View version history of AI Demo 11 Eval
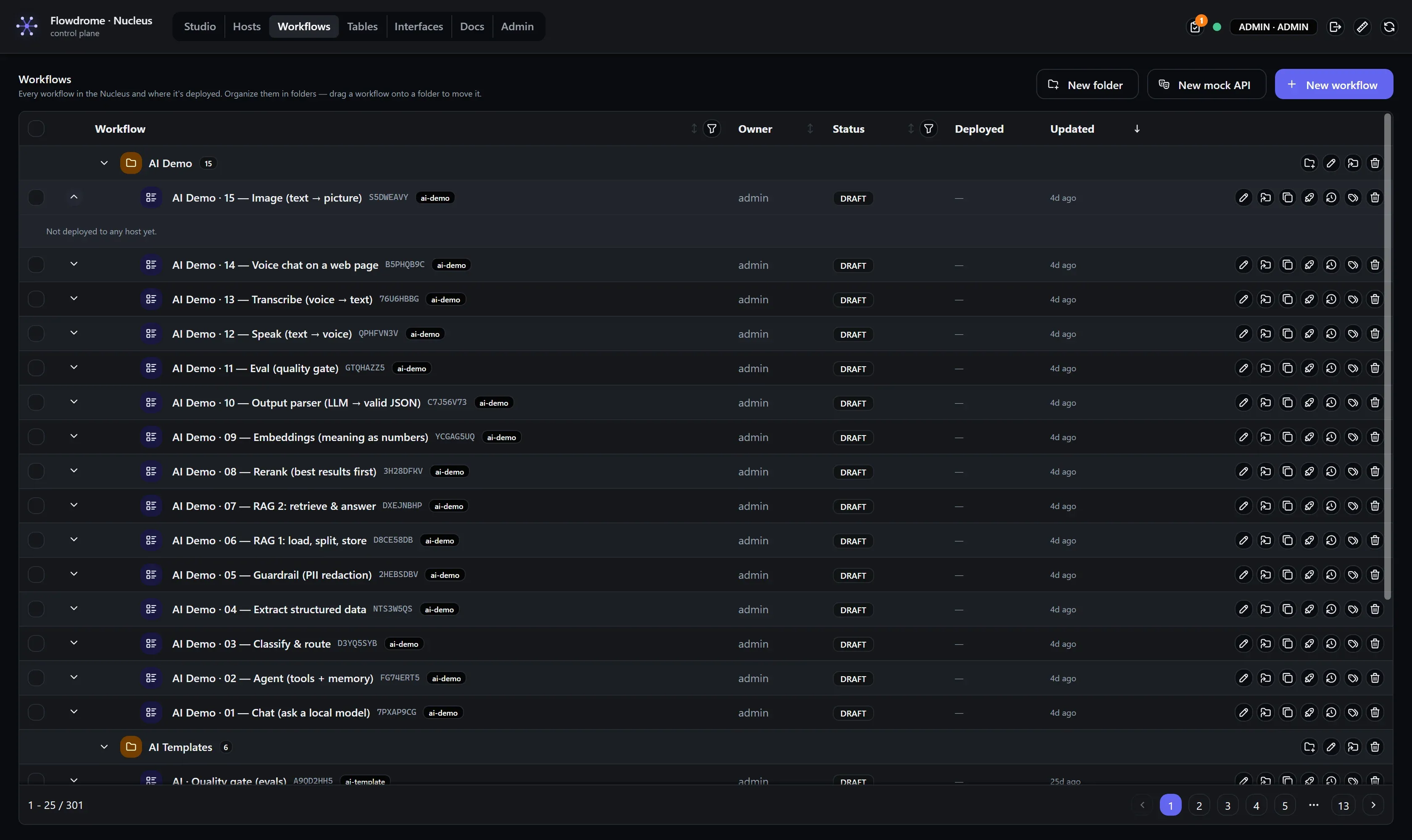The height and width of the screenshot is (840, 1412). [x=1331, y=368]
